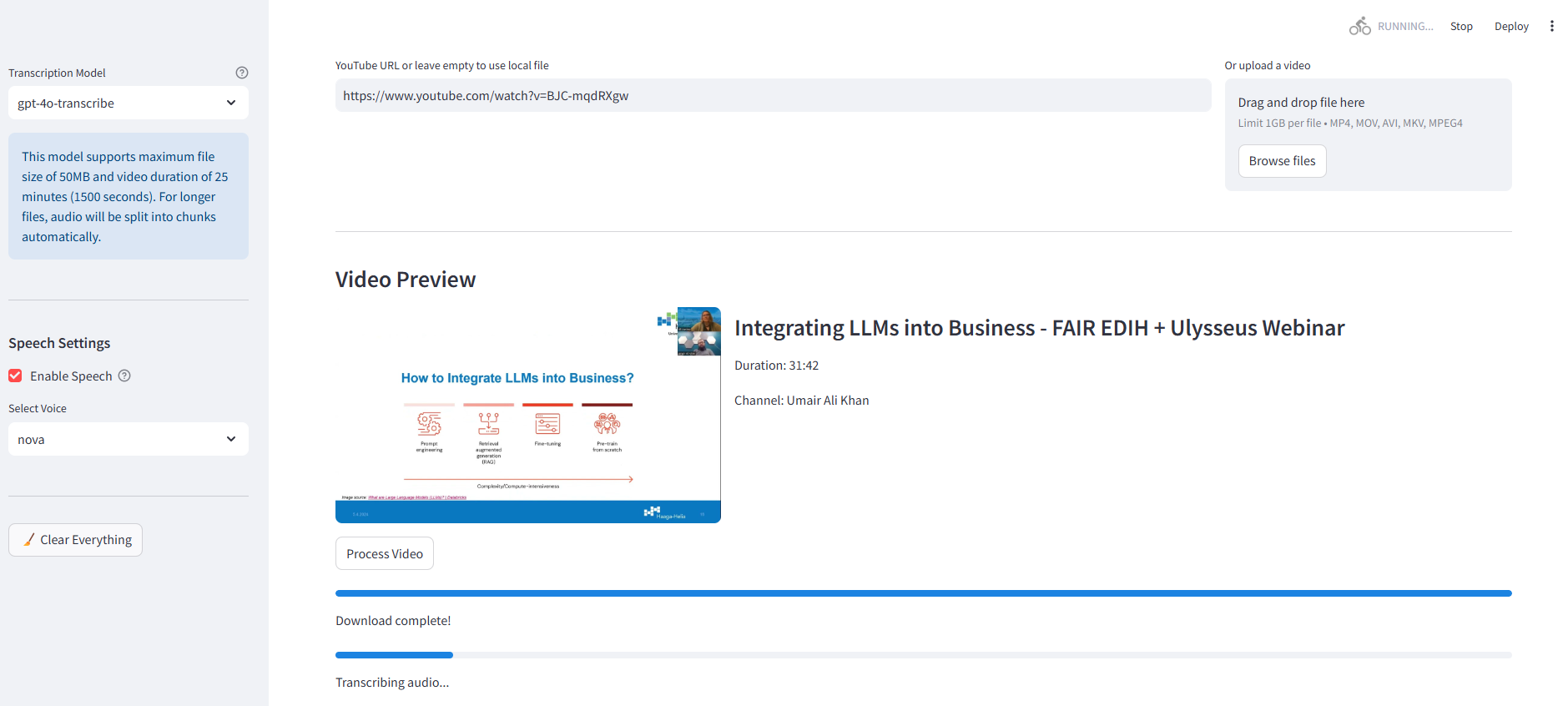Viewport: 1568px width, 706px height.
Task: Start the Process Video button
Action: (x=385, y=553)
